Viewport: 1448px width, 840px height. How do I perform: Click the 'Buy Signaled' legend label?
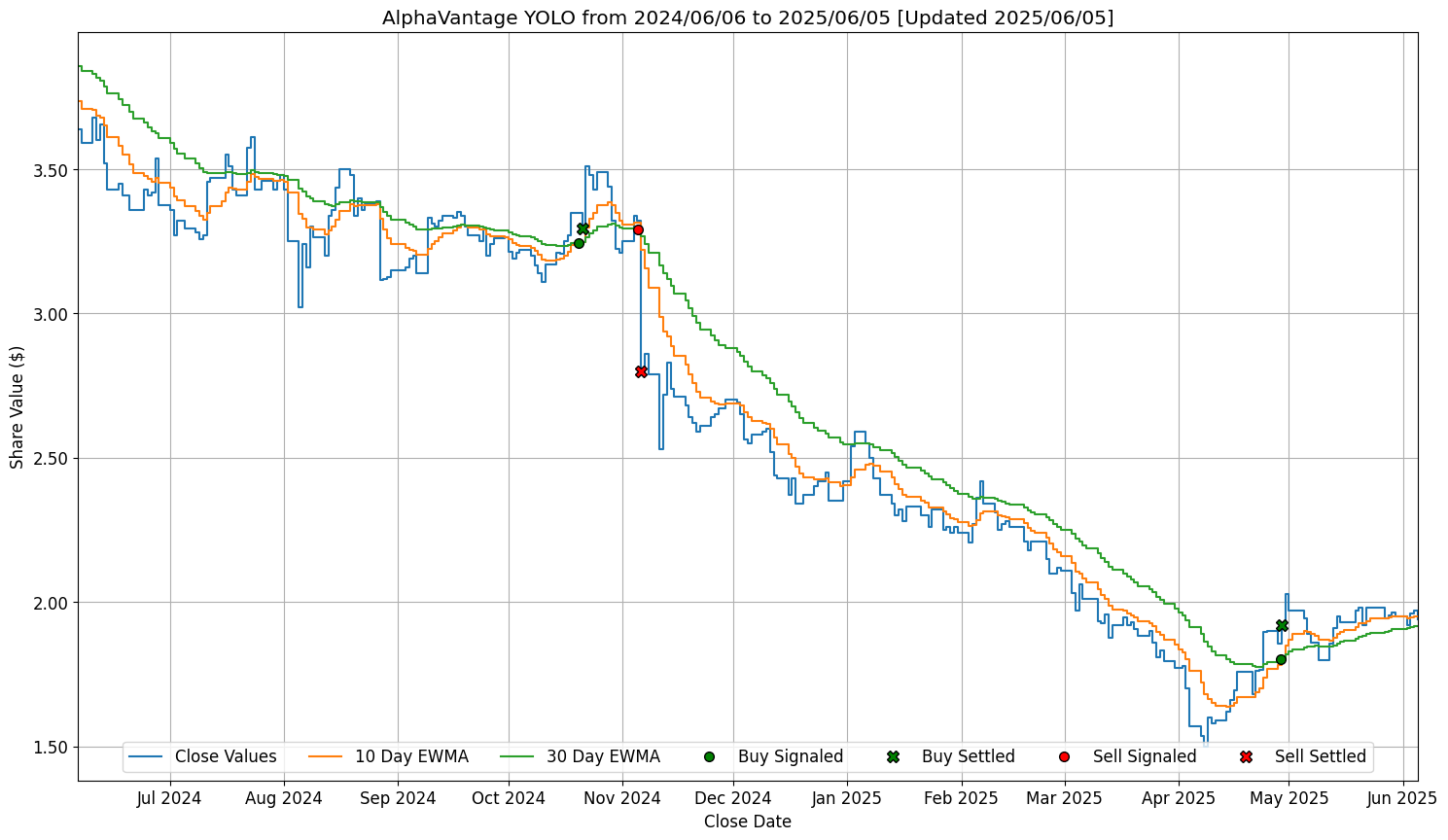(791, 756)
